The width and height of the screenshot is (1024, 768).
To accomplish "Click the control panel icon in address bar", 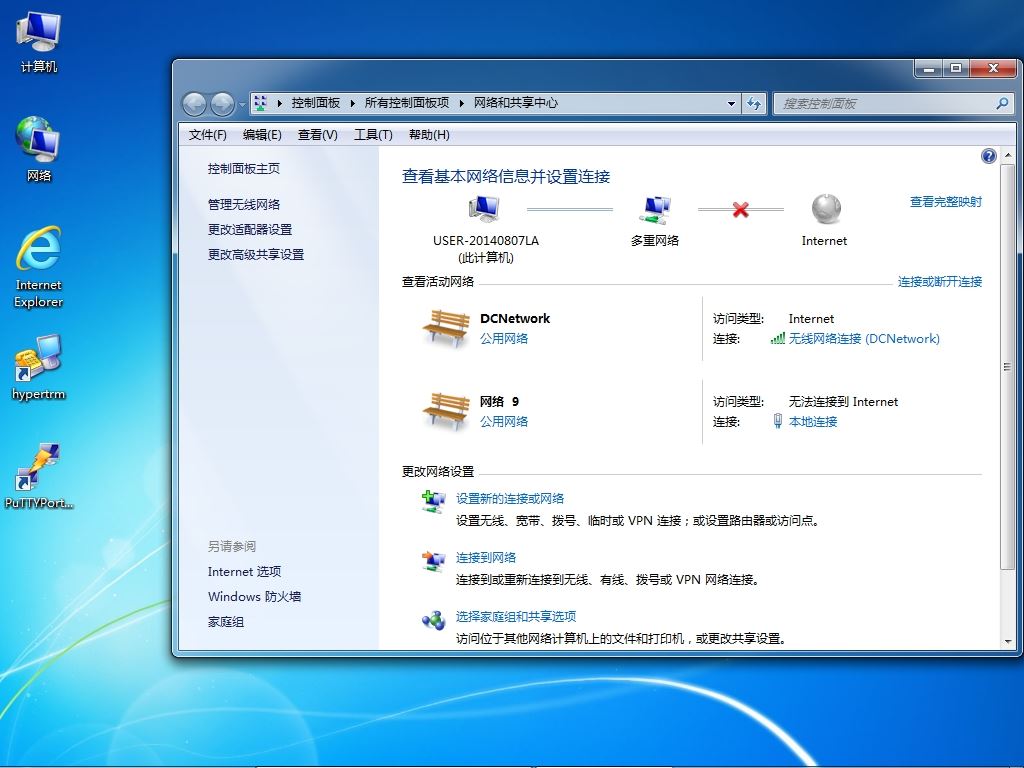I will (261, 103).
